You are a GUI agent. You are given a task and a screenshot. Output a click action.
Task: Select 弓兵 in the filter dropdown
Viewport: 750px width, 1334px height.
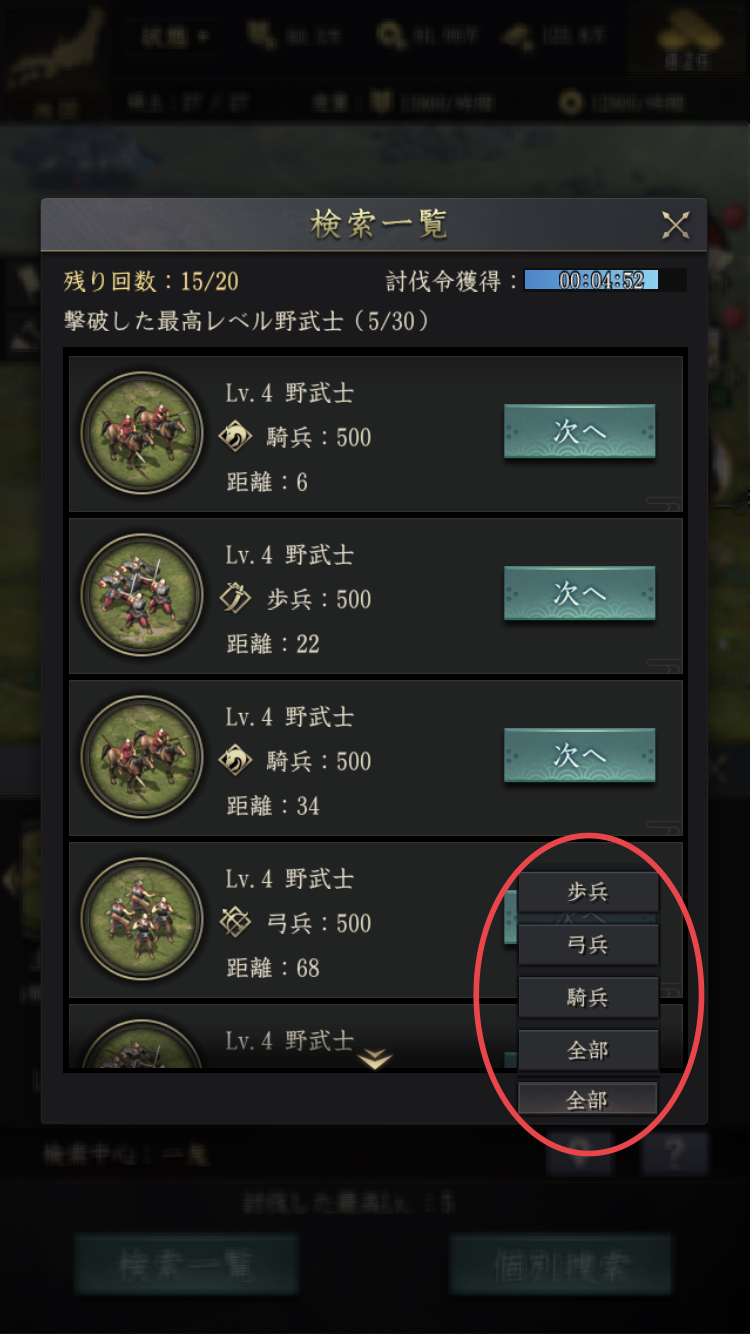point(588,945)
